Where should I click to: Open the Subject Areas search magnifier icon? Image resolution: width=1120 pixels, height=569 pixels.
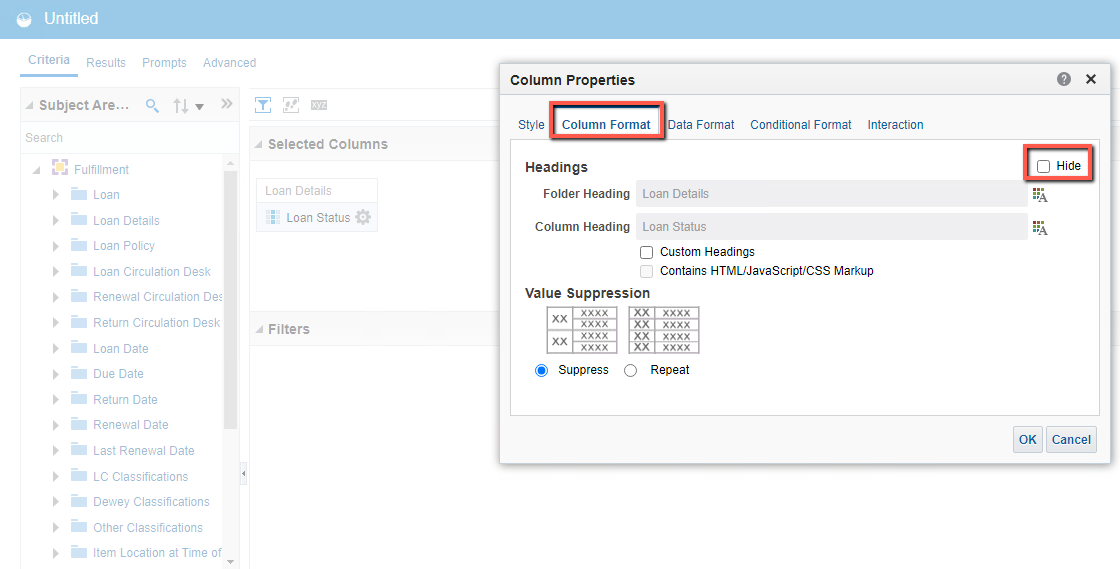(152, 106)
